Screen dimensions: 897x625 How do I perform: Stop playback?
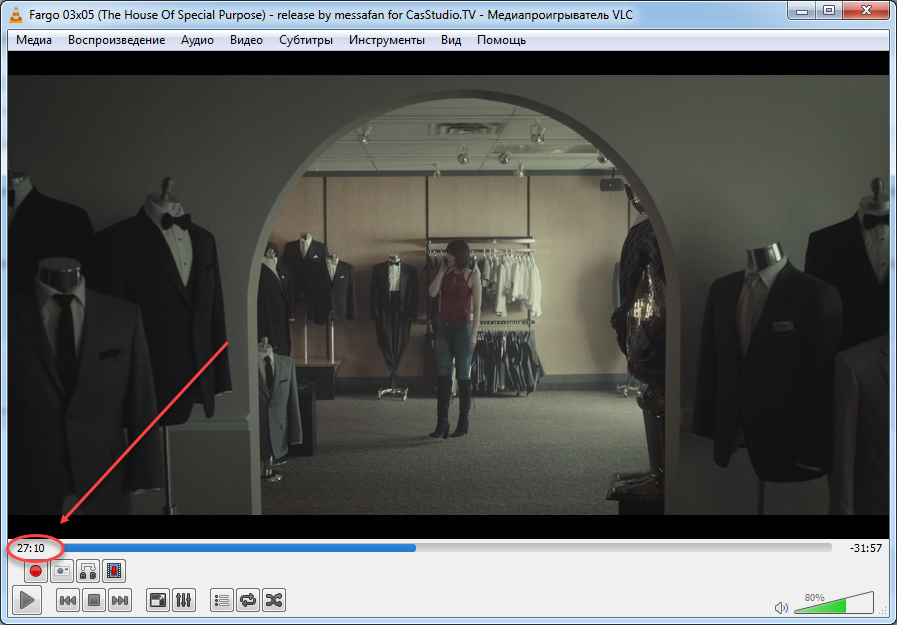[x=94, y=600]
